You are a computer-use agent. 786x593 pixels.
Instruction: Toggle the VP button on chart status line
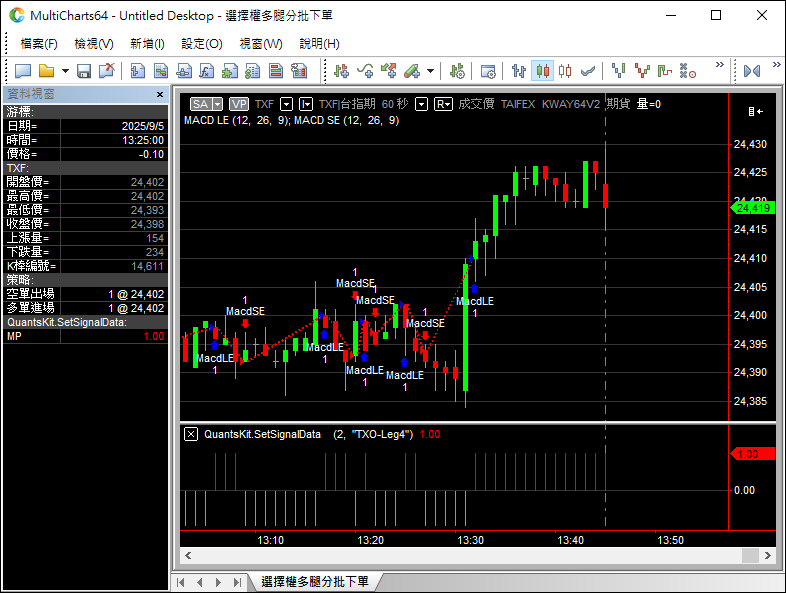pyautogui.click(x=239, y=104)
